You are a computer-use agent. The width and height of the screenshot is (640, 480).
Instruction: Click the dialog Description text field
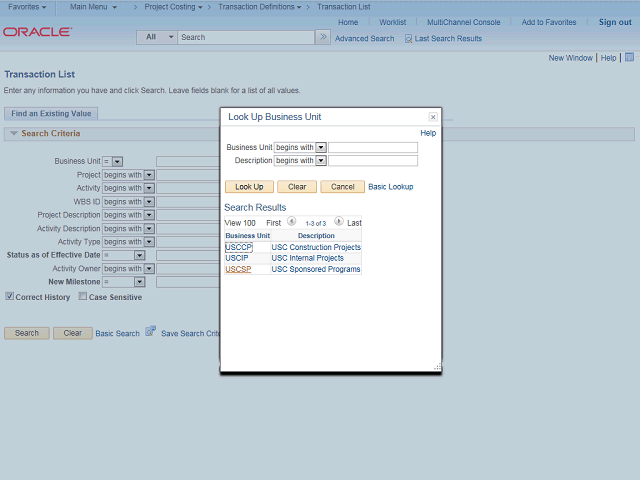click(373, 161)
